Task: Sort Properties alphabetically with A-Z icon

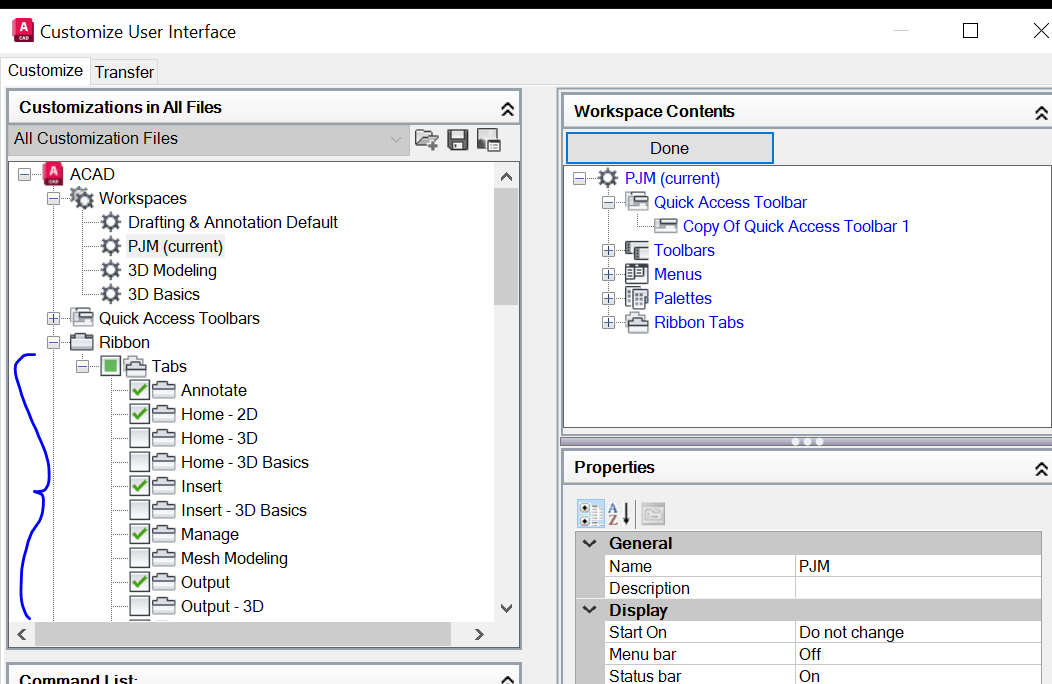Action: [x=619, y=514]
